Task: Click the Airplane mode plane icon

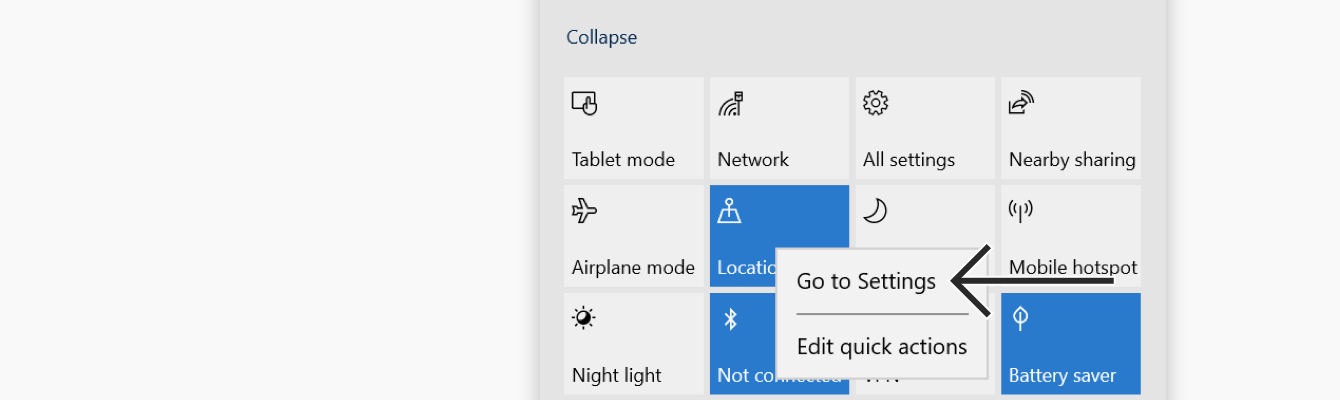Action: coord(584,211)
